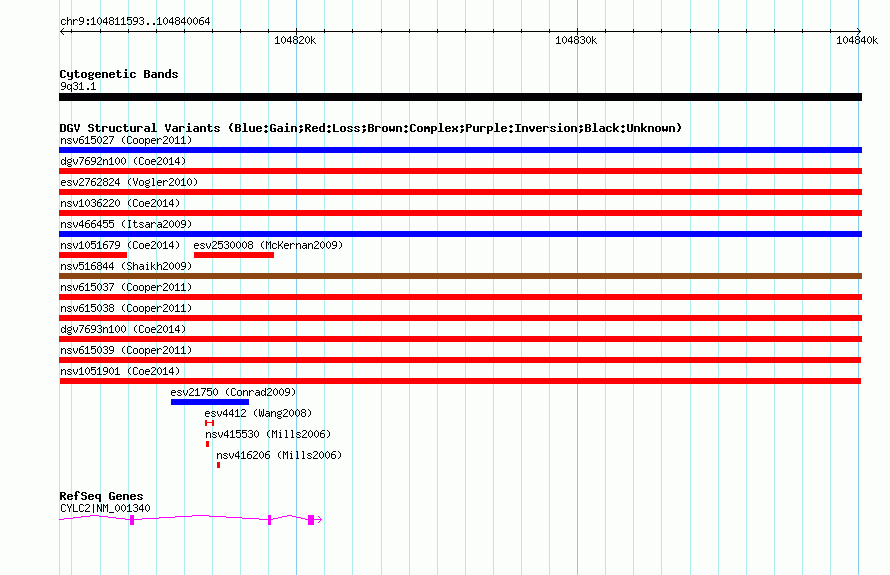Screen dimensions: 890x575
Task: Open variant label nsv1036220 (Coe2014)
Action: click(120, 203)
